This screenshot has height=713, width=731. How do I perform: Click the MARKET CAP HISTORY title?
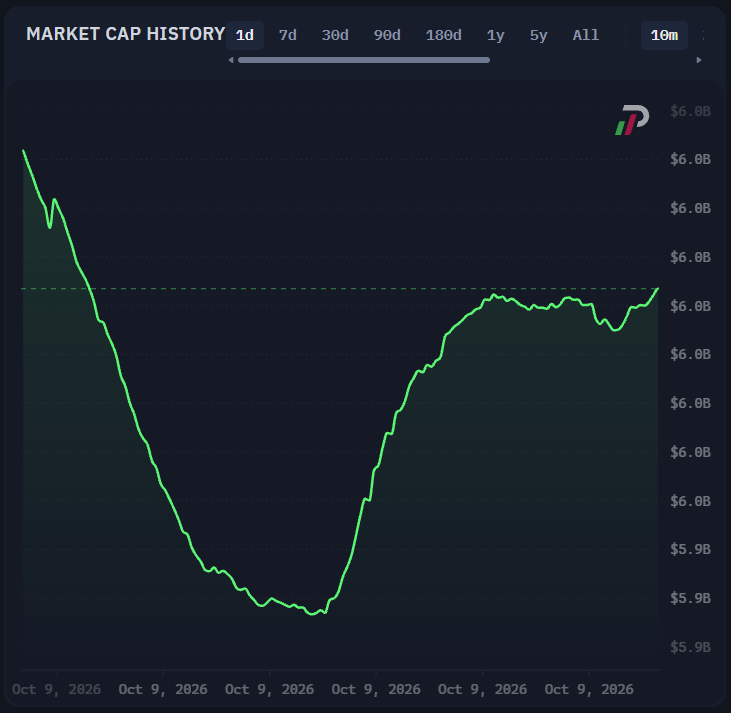126,34
